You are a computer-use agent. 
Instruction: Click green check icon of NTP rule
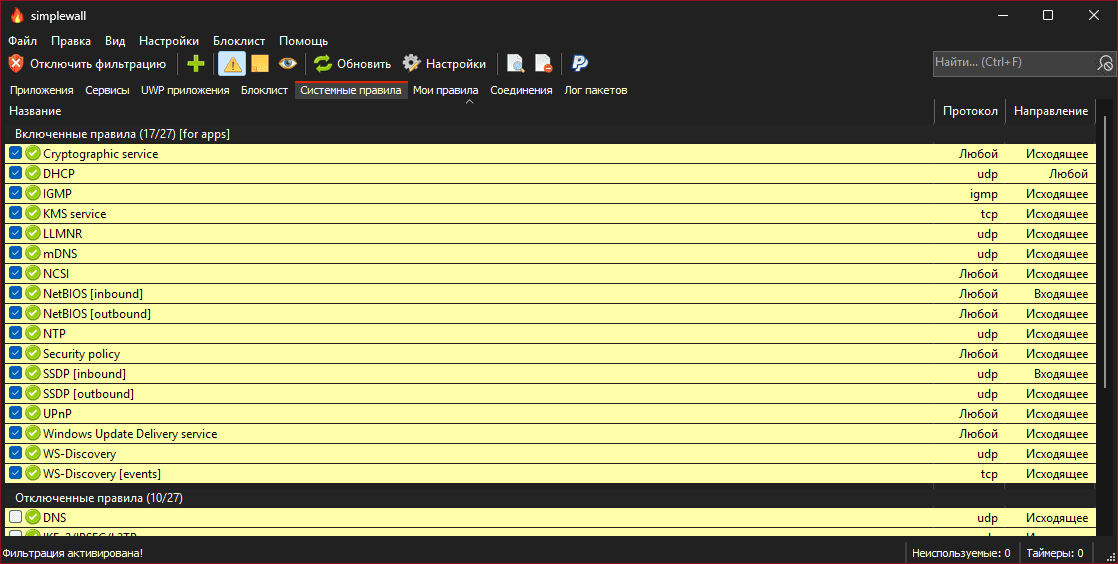[x=33, y=333]
